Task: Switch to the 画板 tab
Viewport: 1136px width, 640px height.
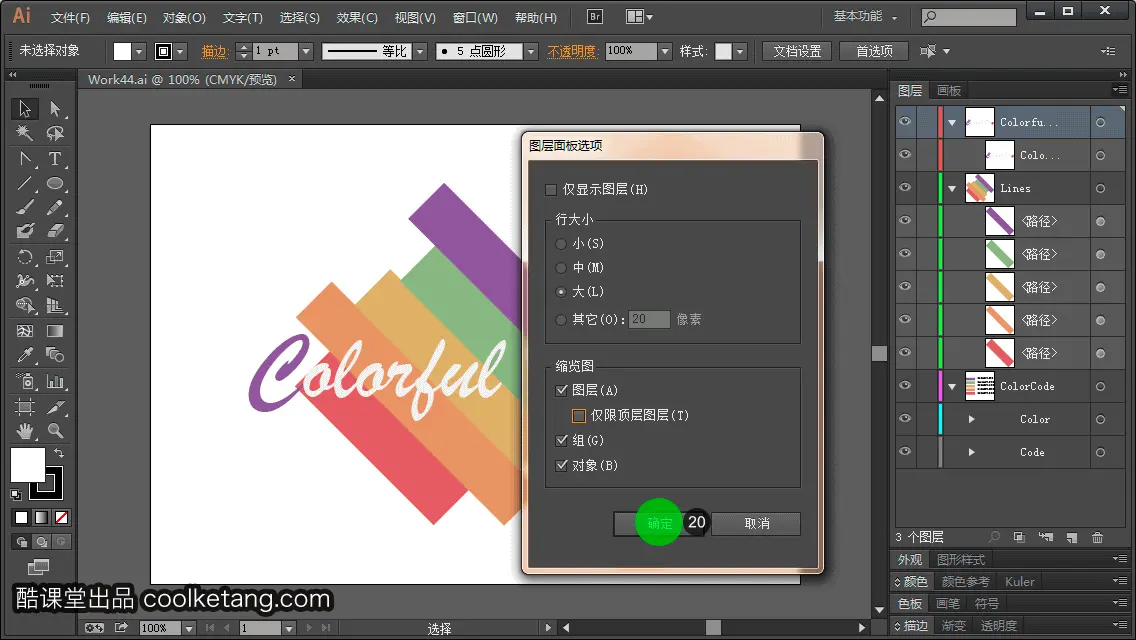Action: tap(948, 91)
